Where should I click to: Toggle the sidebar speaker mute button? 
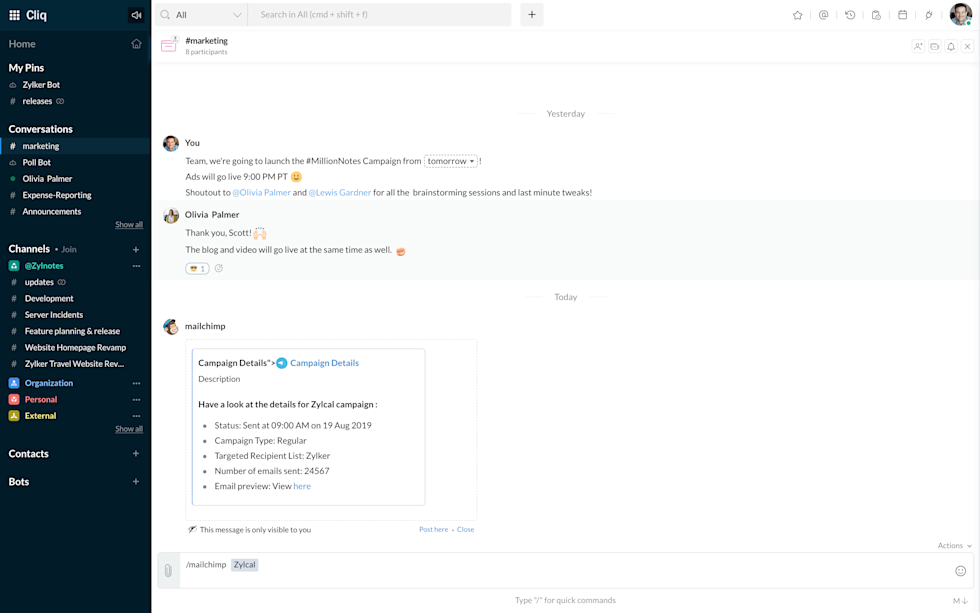(x=136, y=15)
